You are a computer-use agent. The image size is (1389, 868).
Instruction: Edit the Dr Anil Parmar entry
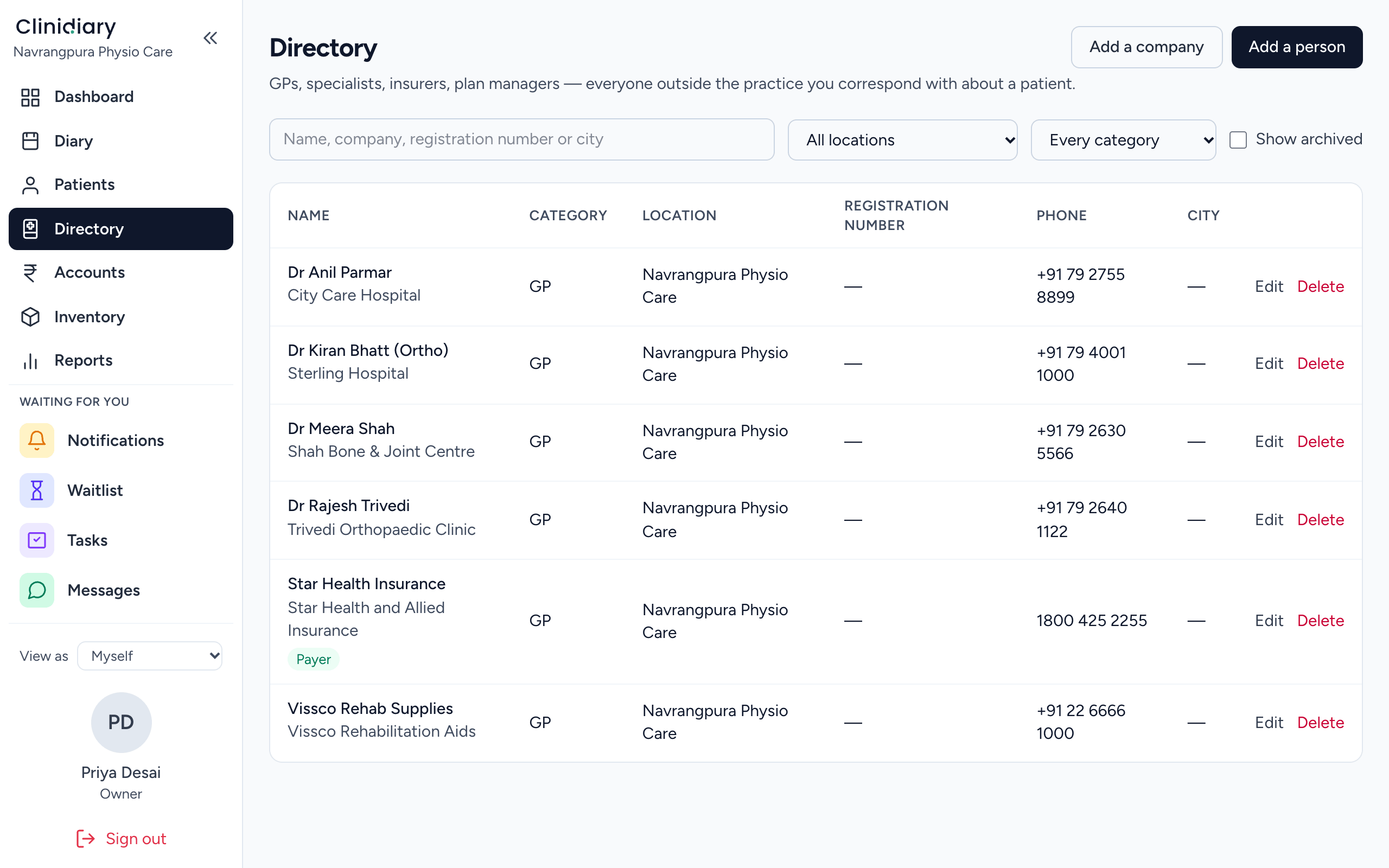pos(1269,286)
